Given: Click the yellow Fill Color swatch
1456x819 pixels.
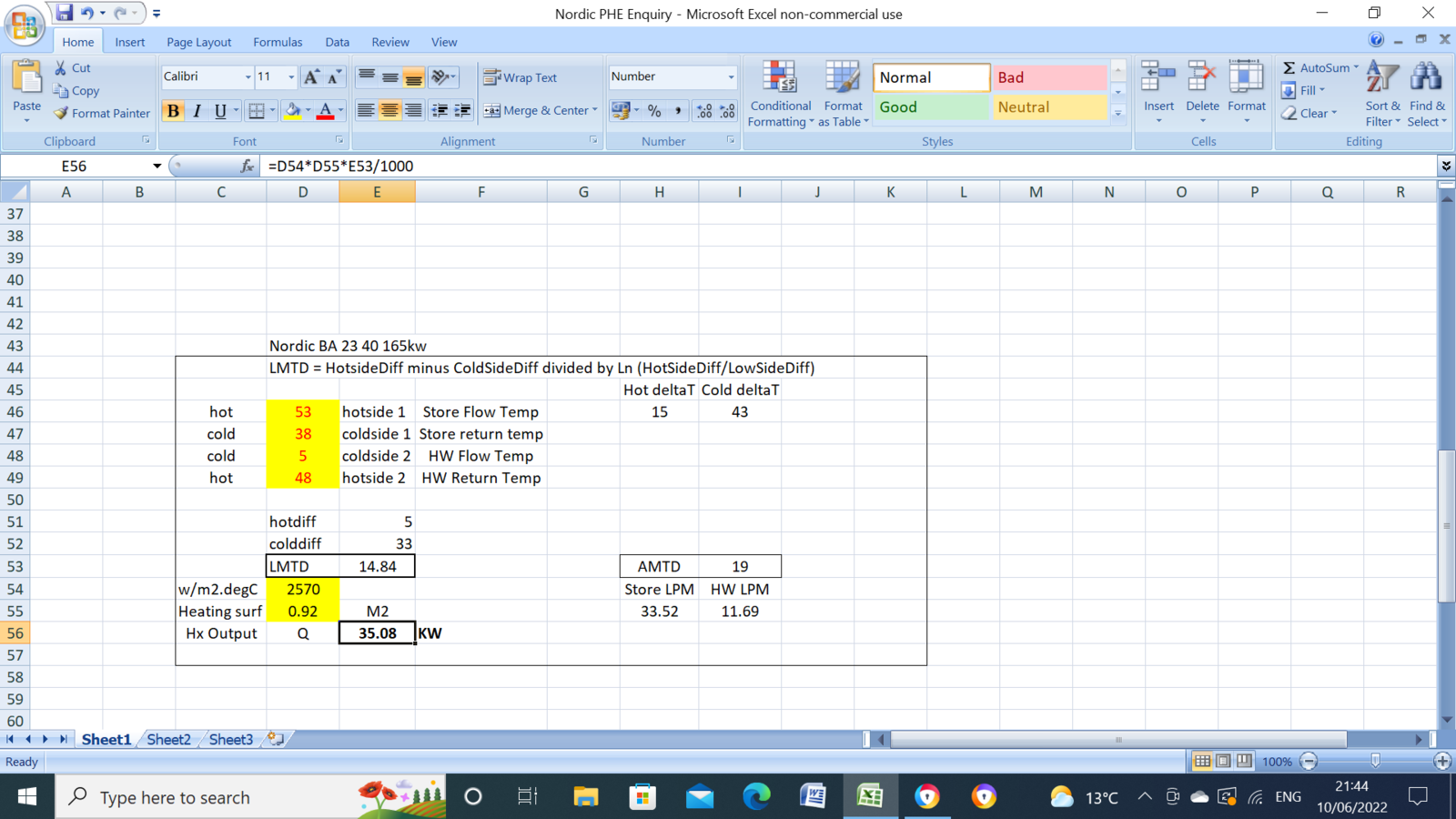Looking at the screenshot, I should 292,111.
